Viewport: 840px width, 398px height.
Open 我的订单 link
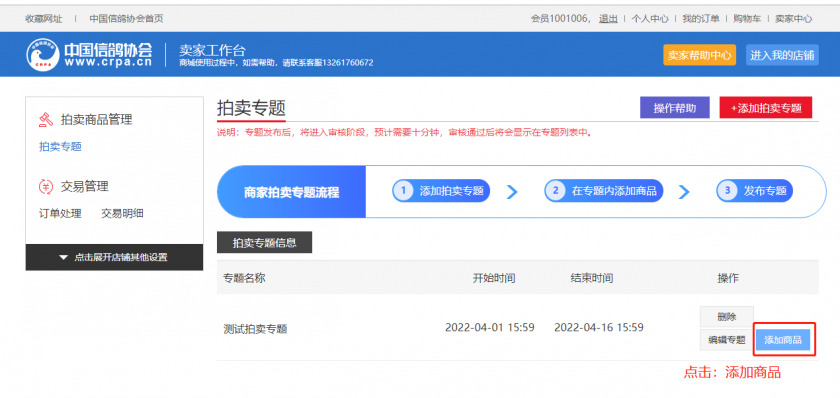coord(701,19)
